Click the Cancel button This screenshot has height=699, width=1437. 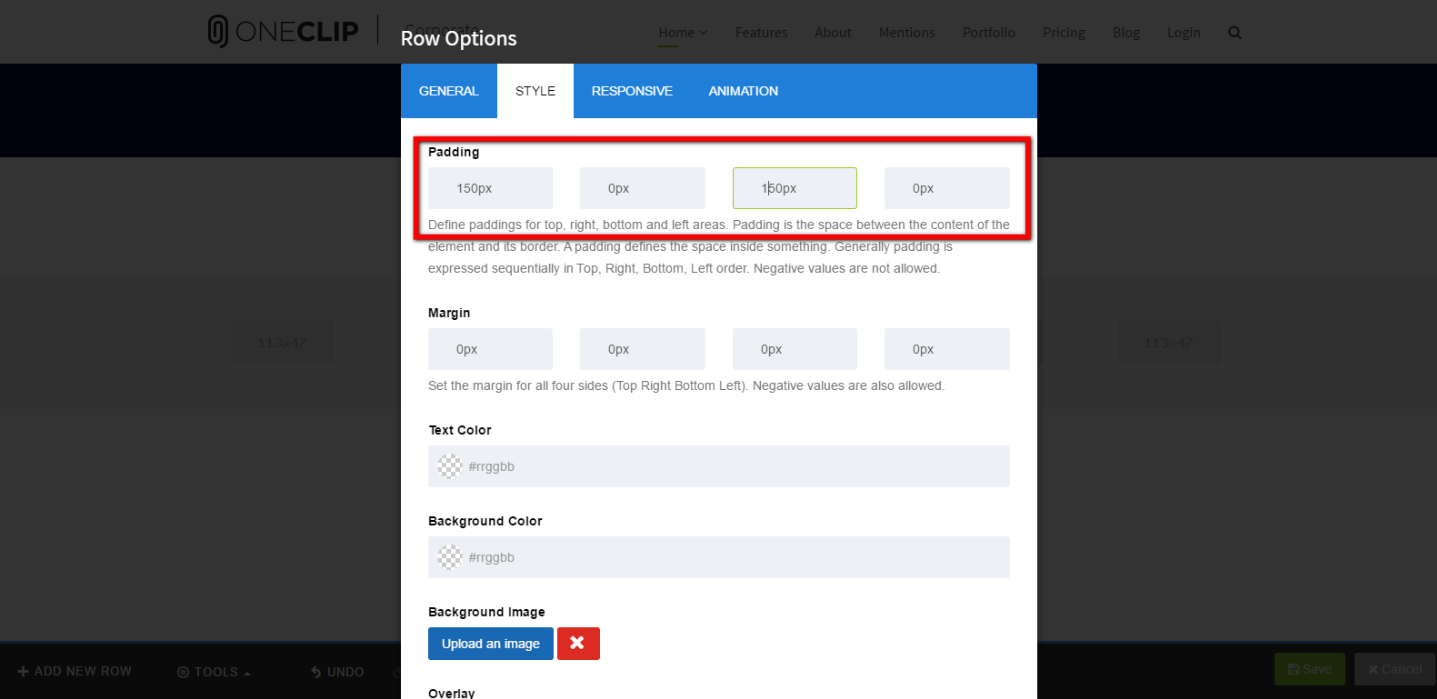click(1393, 669)
